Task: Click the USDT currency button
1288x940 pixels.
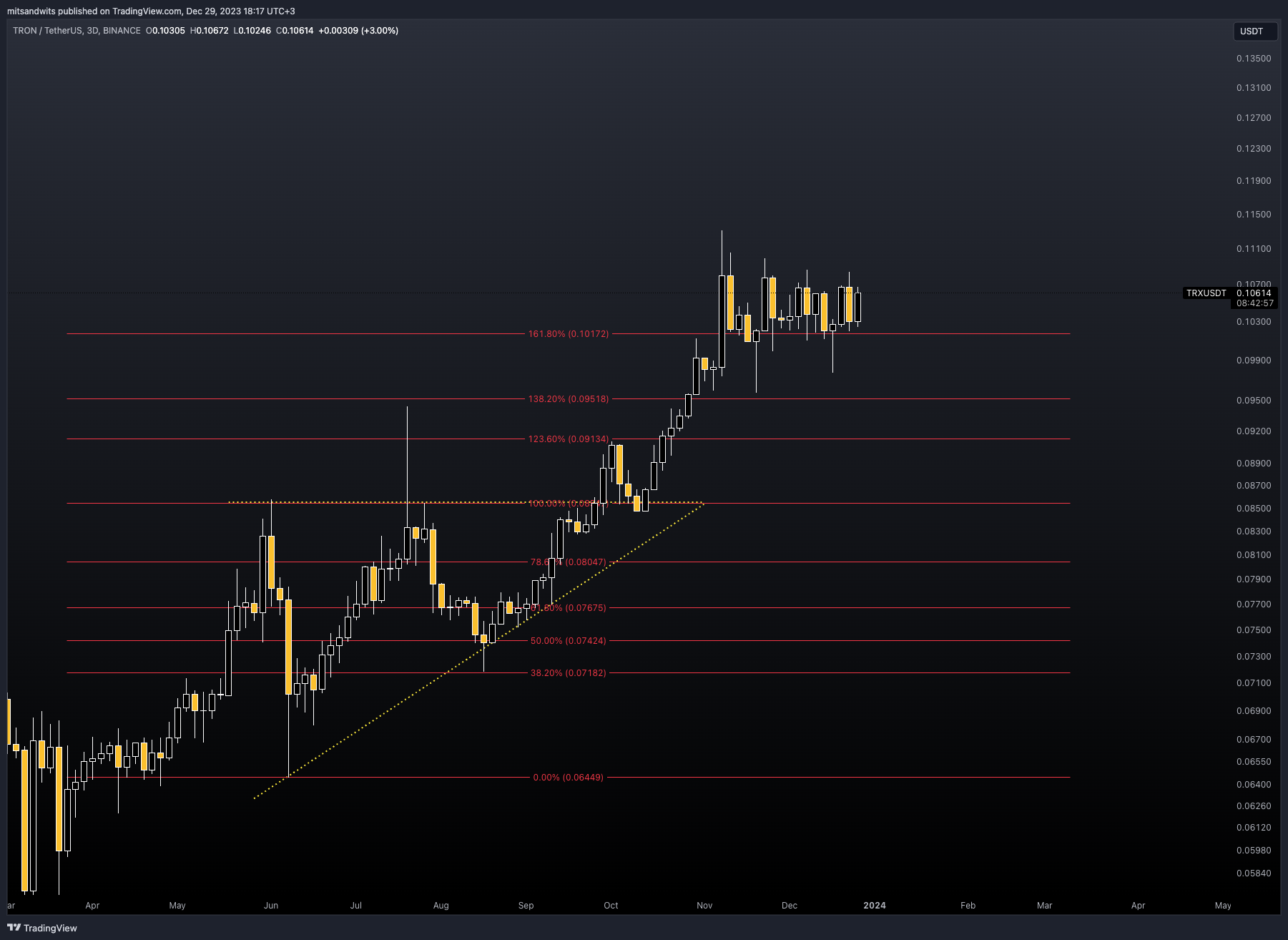Action: point(1255,31)
